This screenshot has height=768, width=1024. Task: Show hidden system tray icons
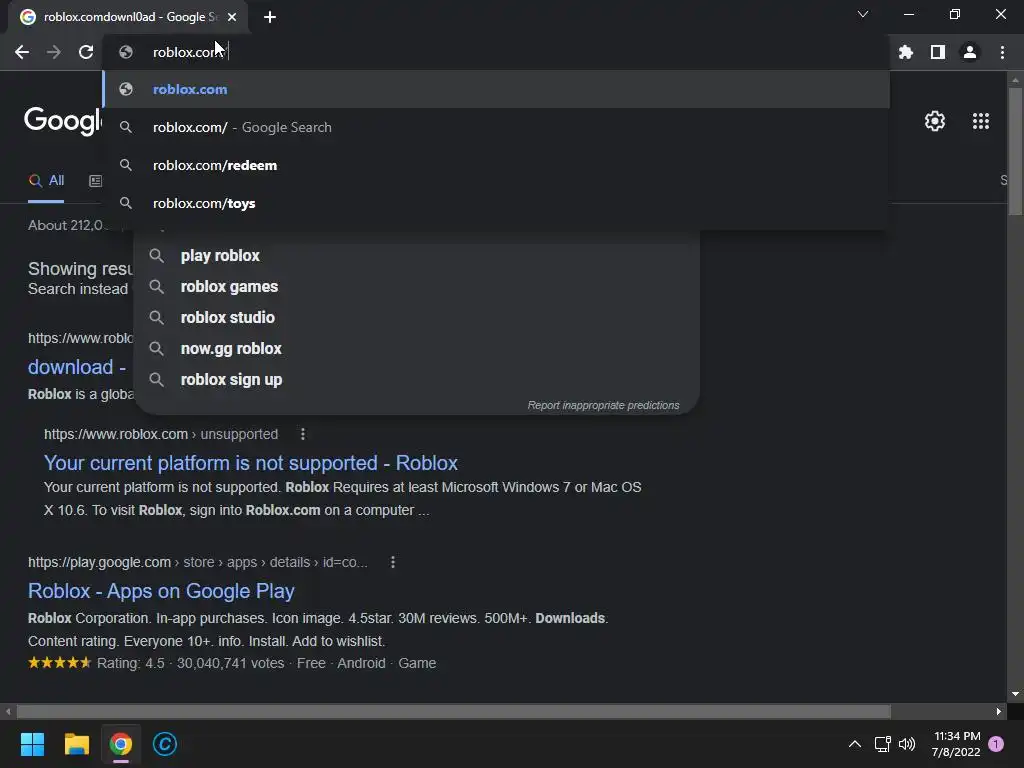click(854, 744)
